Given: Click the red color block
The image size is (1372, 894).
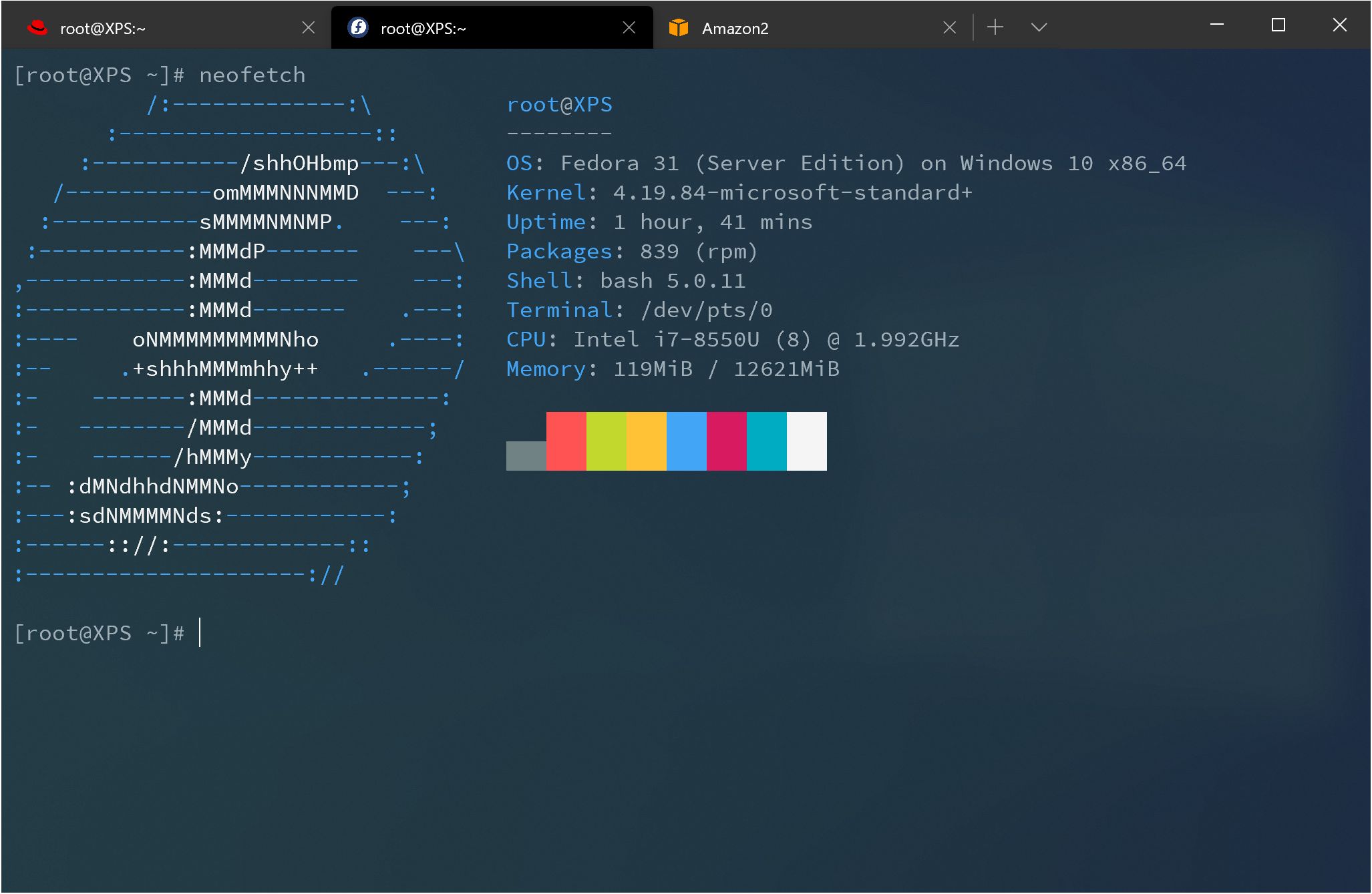Looking at the screenshot, I should pyautogui.click(x=566, y=441).
